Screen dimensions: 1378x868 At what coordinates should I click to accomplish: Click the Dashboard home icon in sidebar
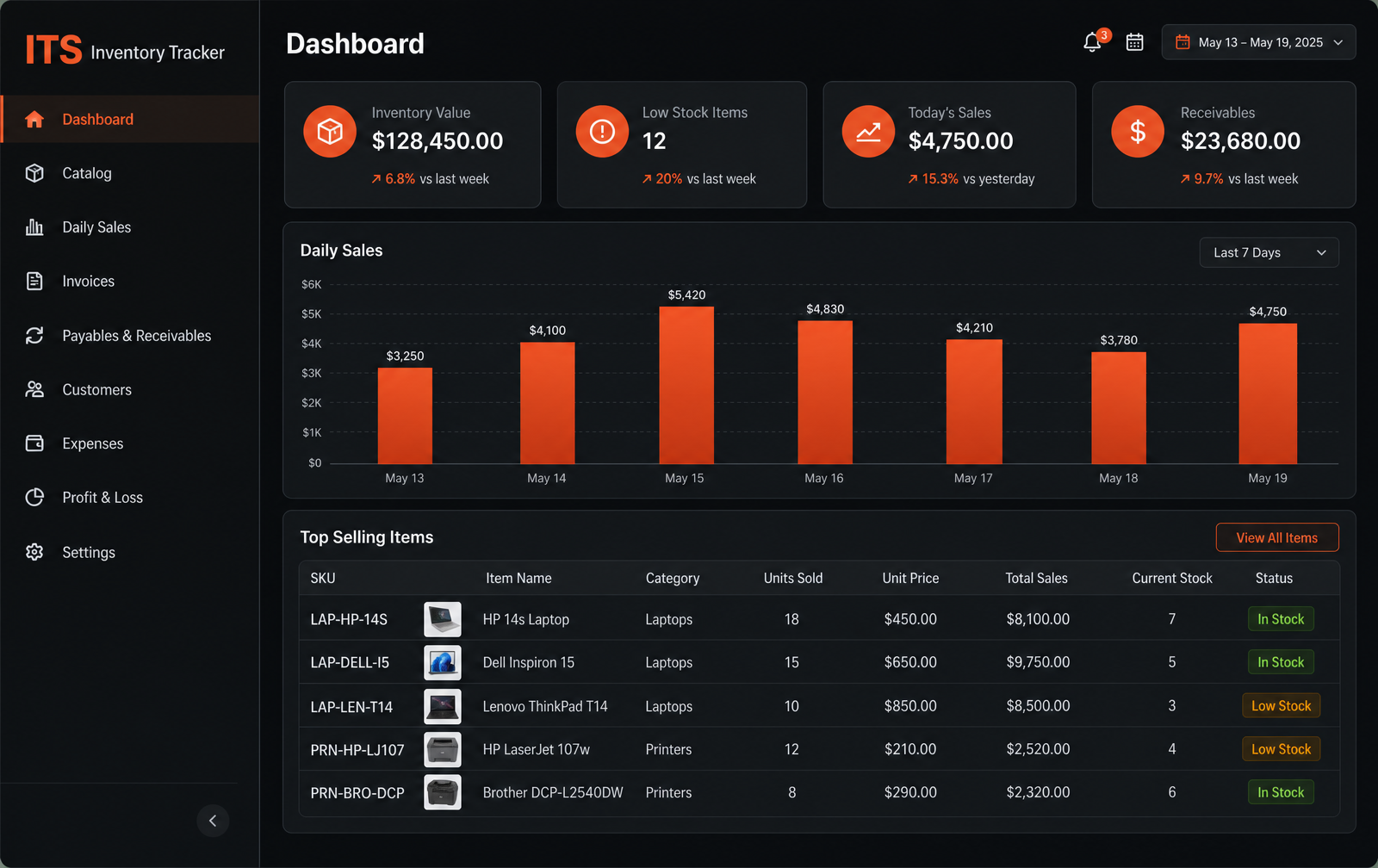(34, 120)
